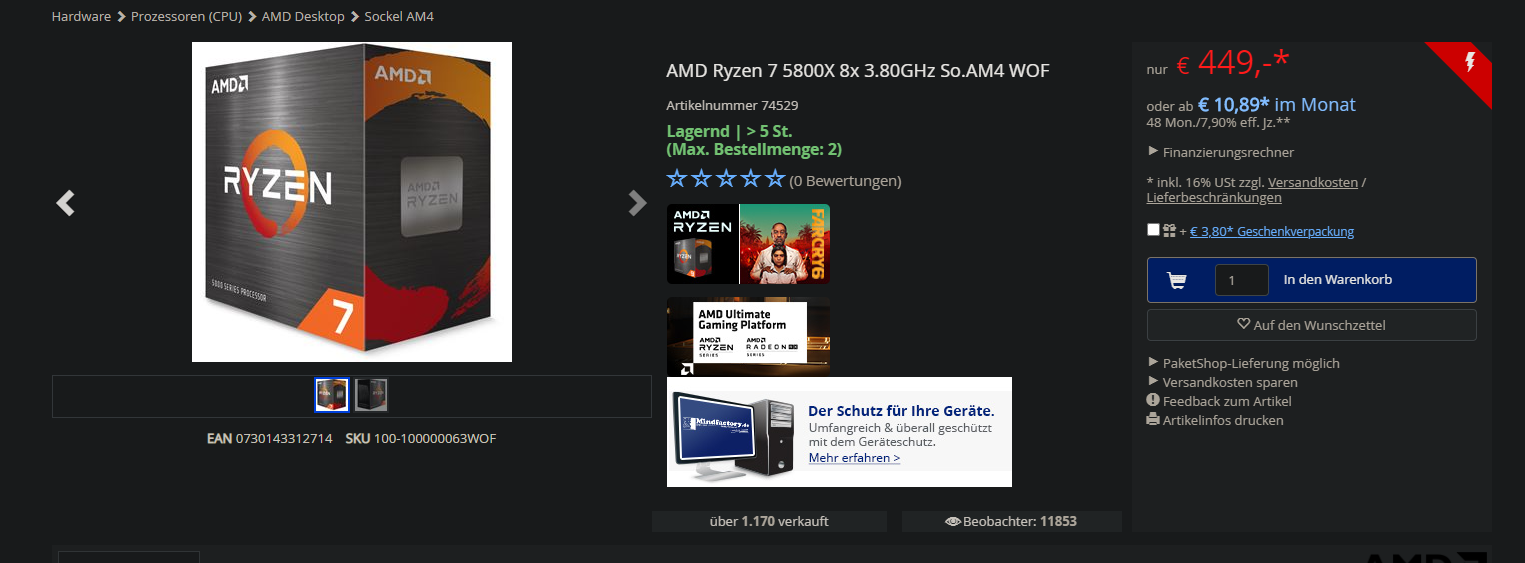The width and height of the screenshot is (1525, 563).
Task: Click the € 10,89 im Monat financing text
Action: tap(1277, 104)
